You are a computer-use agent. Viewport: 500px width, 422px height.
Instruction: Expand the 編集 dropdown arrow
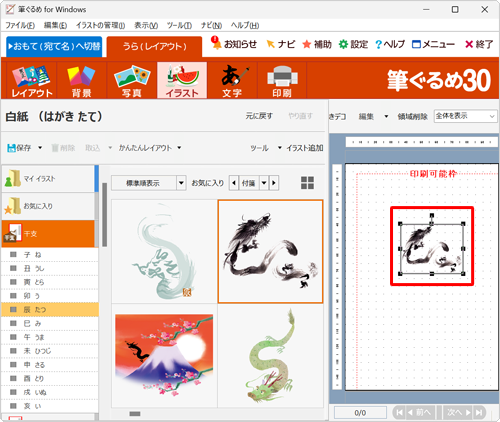click(x=386, y=116)
